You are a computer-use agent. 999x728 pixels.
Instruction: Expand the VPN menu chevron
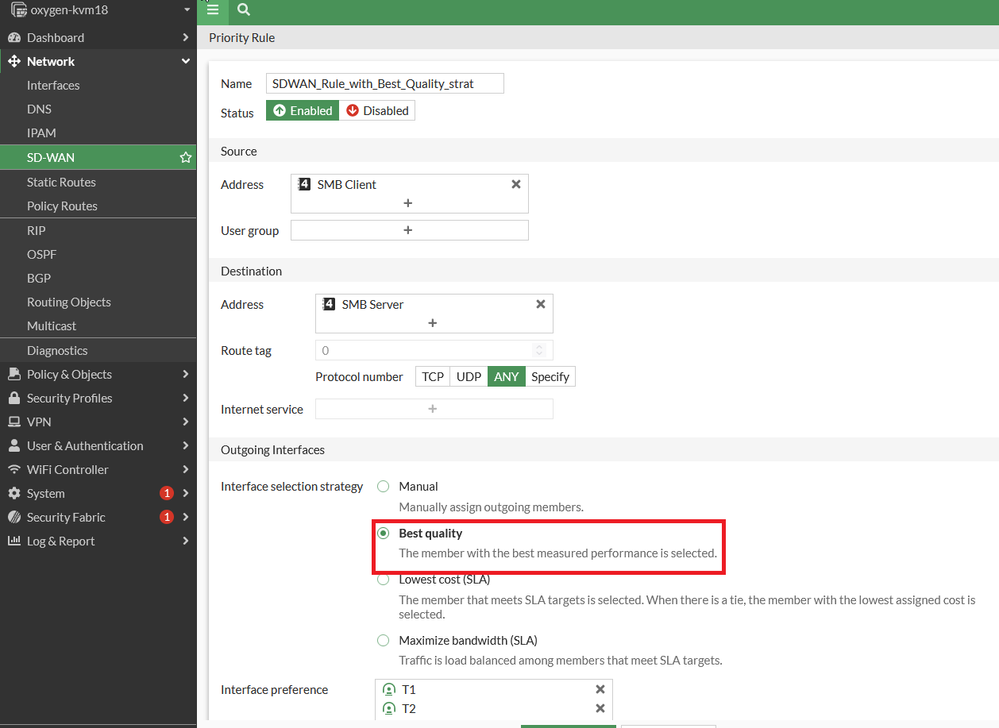(185, 422)
